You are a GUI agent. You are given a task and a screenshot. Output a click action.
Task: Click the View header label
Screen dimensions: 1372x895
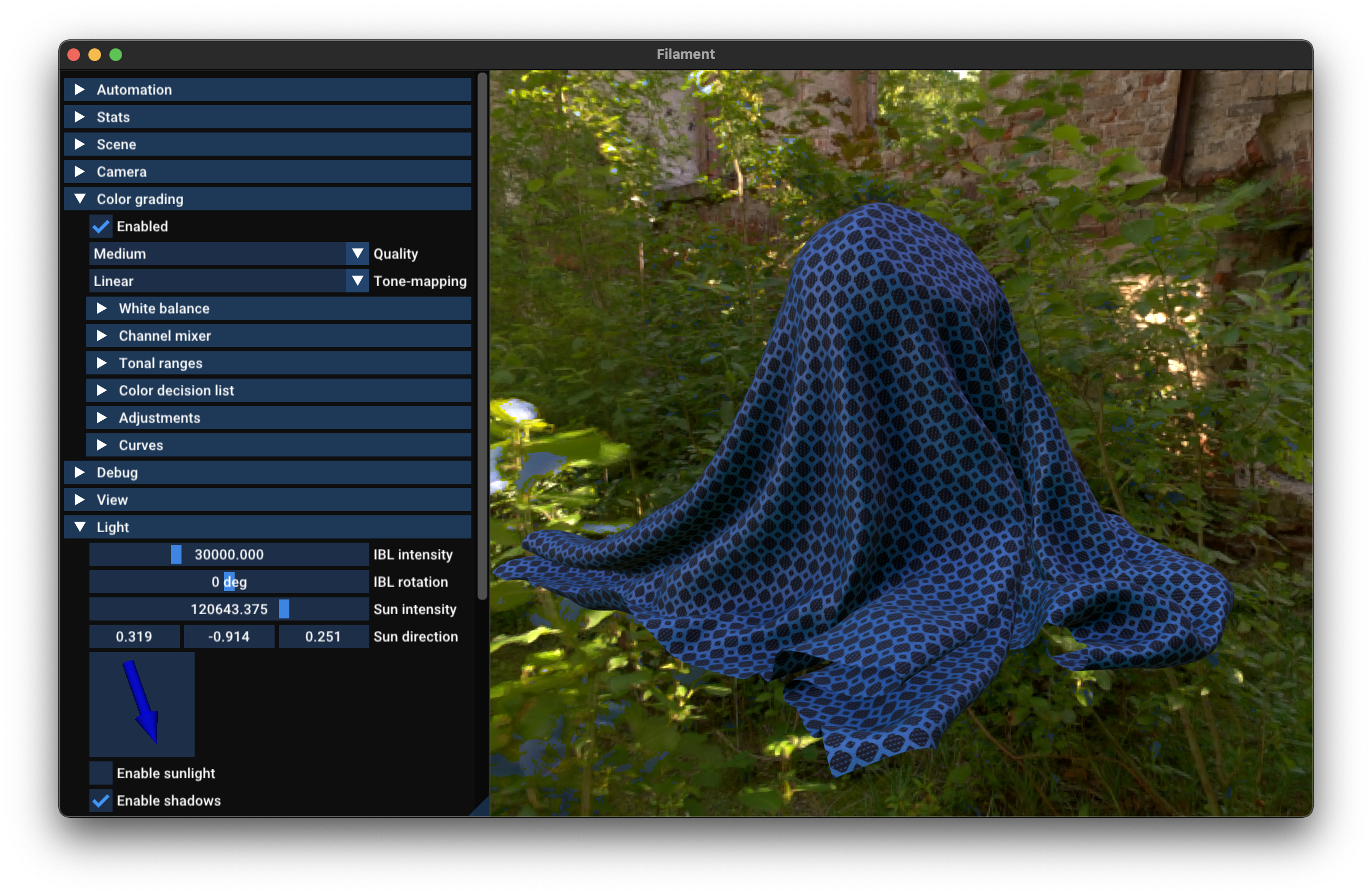[x=113, y=500]
